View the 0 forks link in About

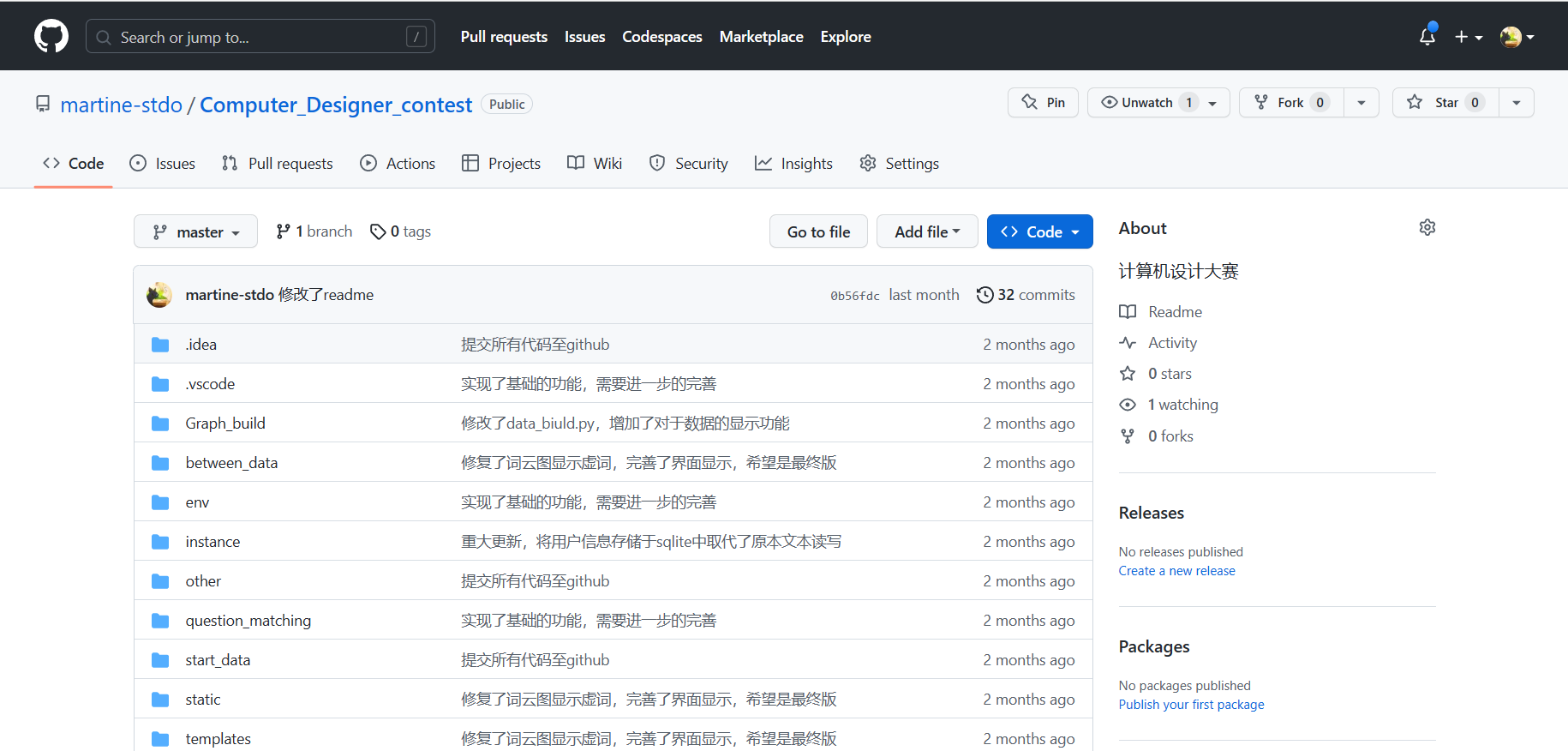point(1157,436)
